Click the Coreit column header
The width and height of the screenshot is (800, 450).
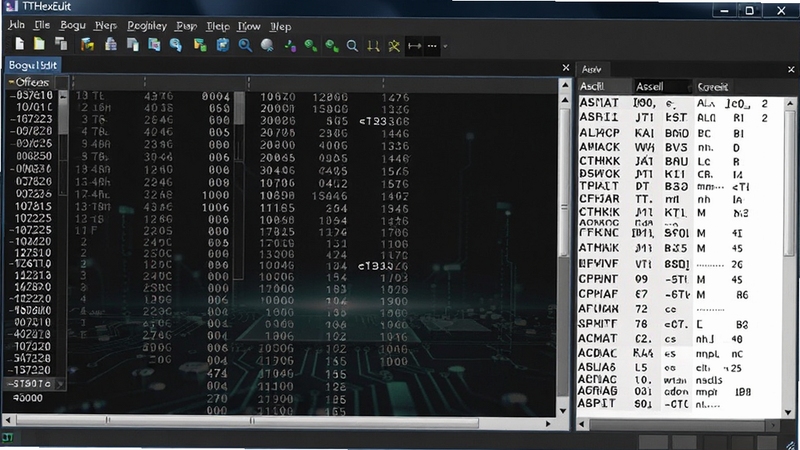pyautogui.click(x=713, y=87)
